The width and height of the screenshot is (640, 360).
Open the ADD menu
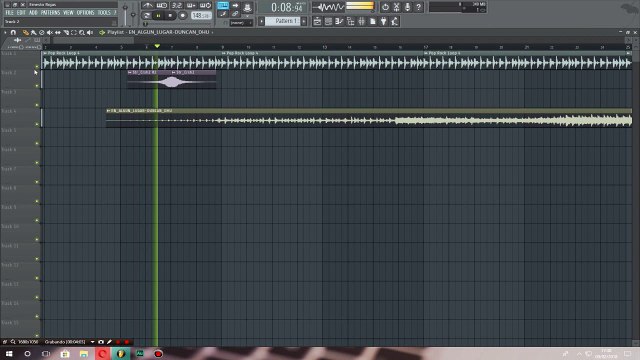pos(33,13)
